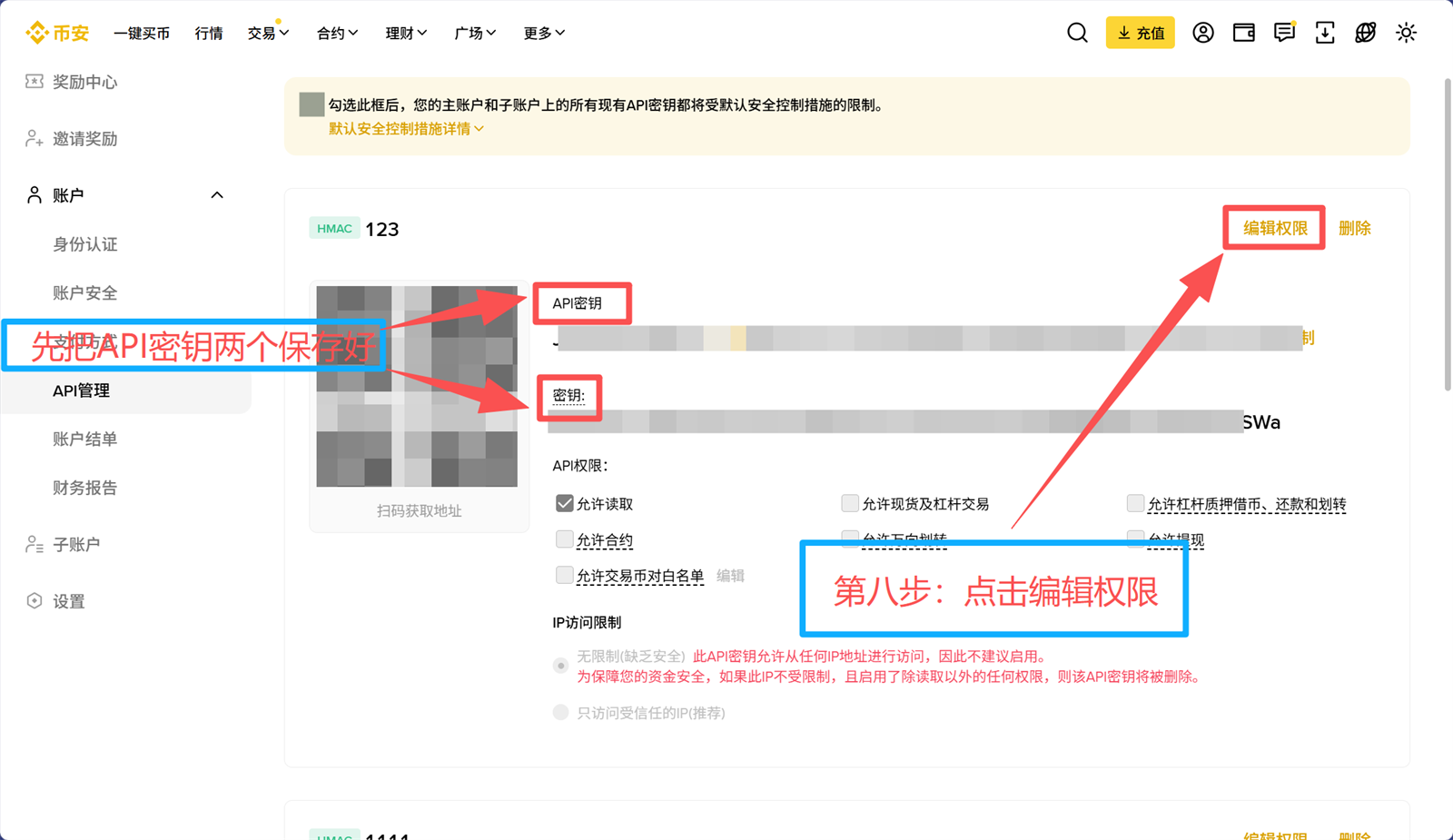Toggle the light/dark theme sun icon
The image size is (1453, 840).
tap(1406, 33)
